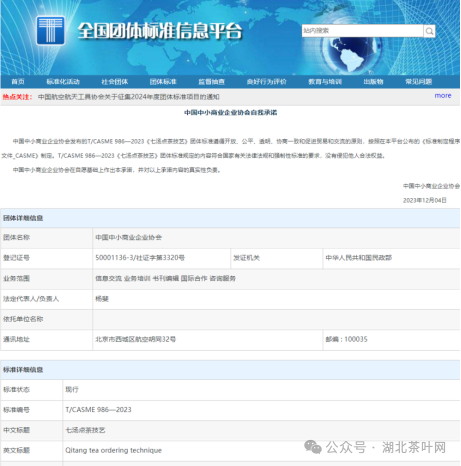Open the 团体标准 menu
Viewport: 461px width, 466px height.
(x=163, y=82)
